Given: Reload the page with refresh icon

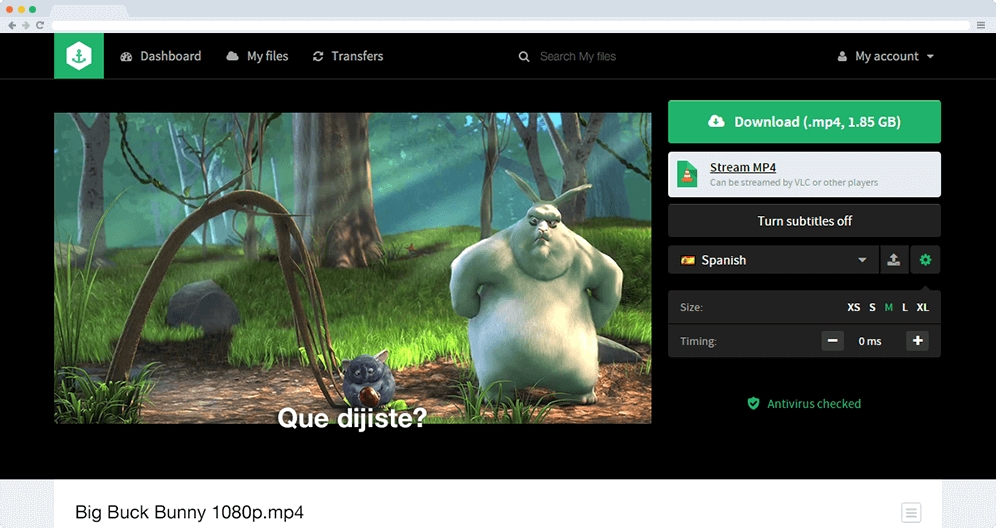Looking at the screenshot, I should coord(40,25).
